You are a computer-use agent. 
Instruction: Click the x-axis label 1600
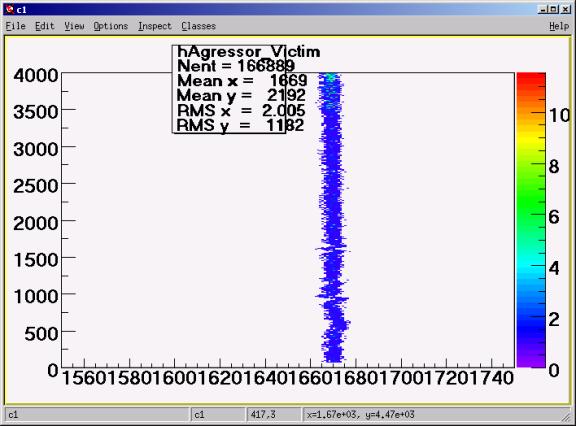(x=174, y=378)
